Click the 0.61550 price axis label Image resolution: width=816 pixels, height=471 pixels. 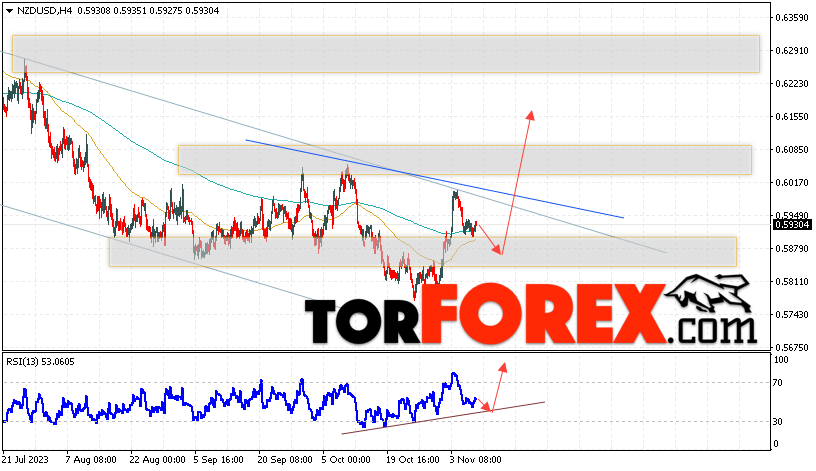(792, 117)
